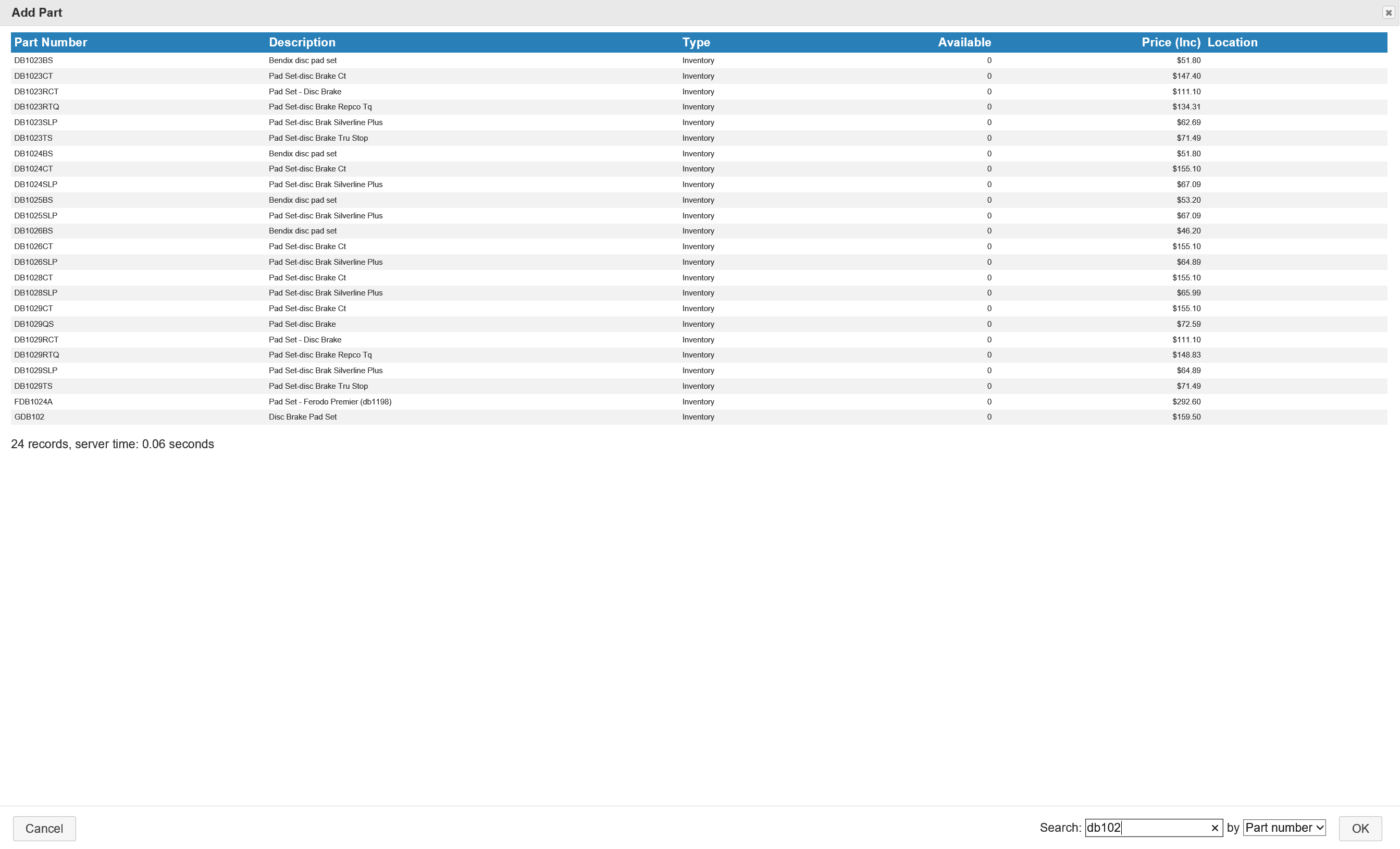The height and width of the screenshot is (849, 1400).
Task: Select part DB1026SLP row
Action: click(699, 262)
